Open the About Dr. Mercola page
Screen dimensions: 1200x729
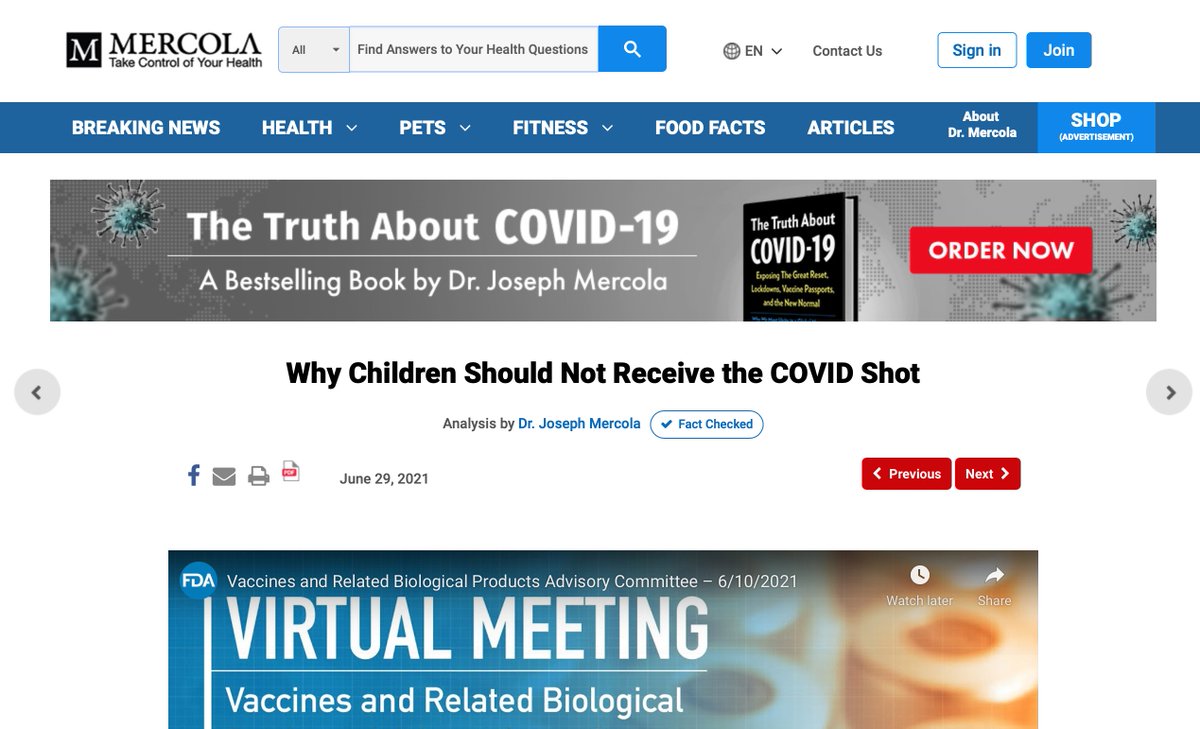point(982,125)
